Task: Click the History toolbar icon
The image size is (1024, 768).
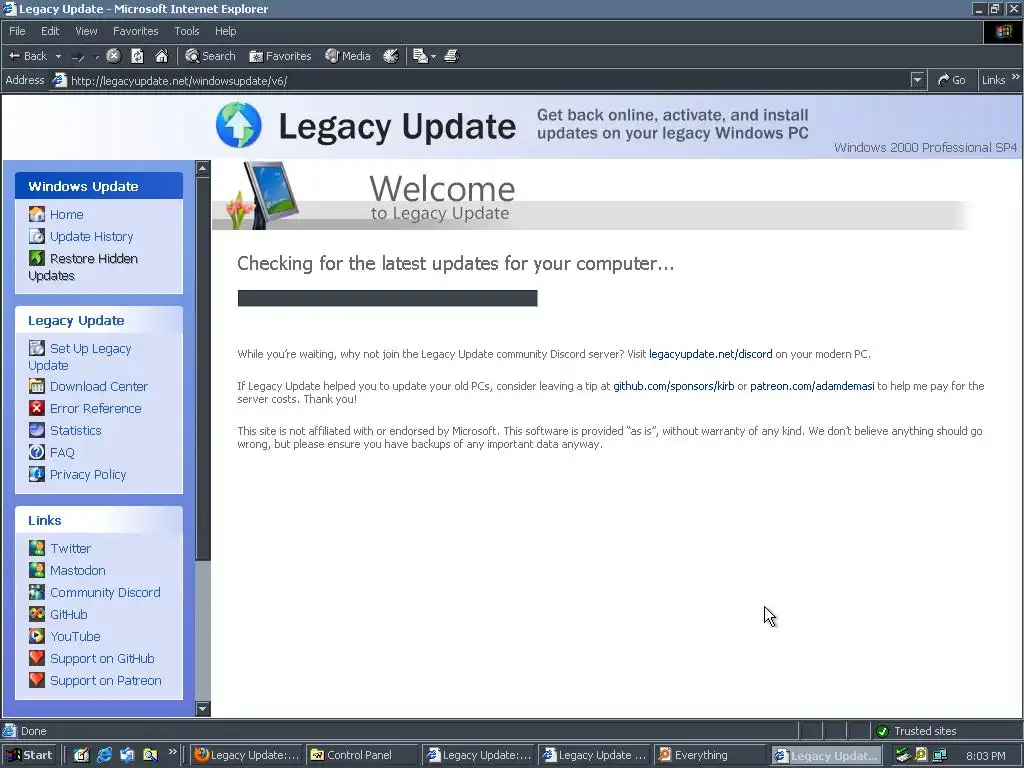Action: (x=391, y=56)
